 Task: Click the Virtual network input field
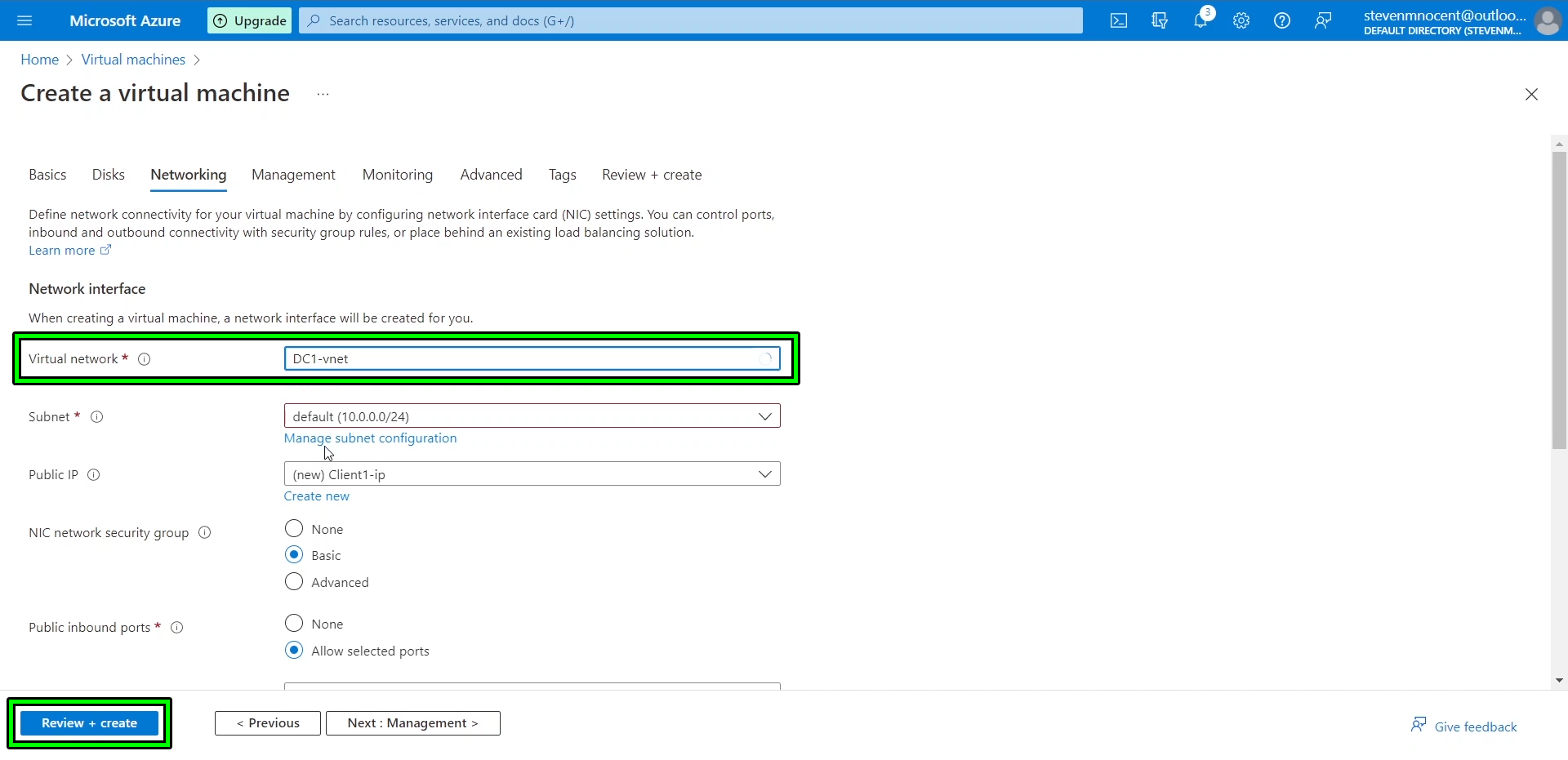pos(532,358)
